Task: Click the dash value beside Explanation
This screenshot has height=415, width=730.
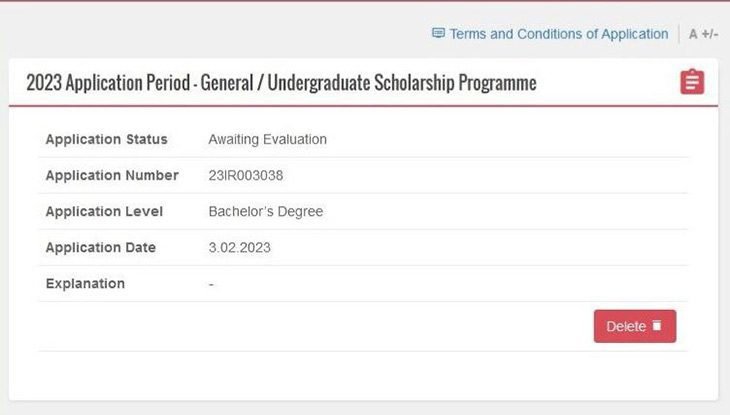Action: tap(211, 284)
